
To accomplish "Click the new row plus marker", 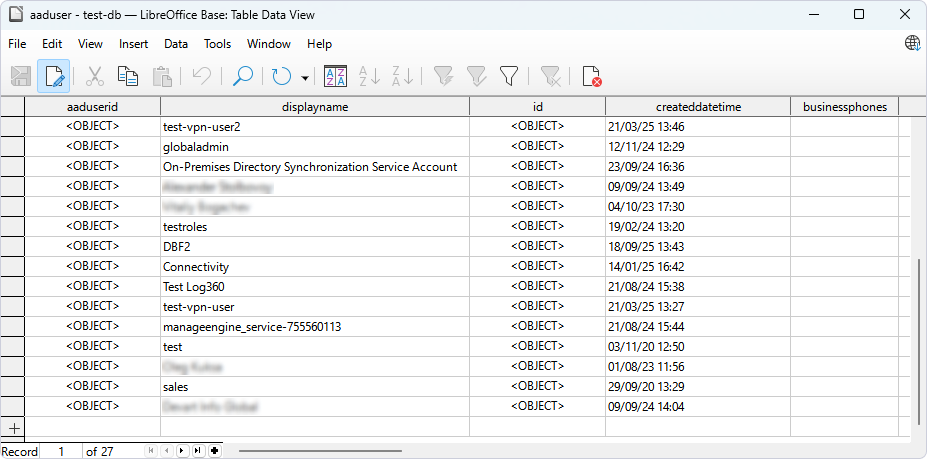I will tap(14, 427).
